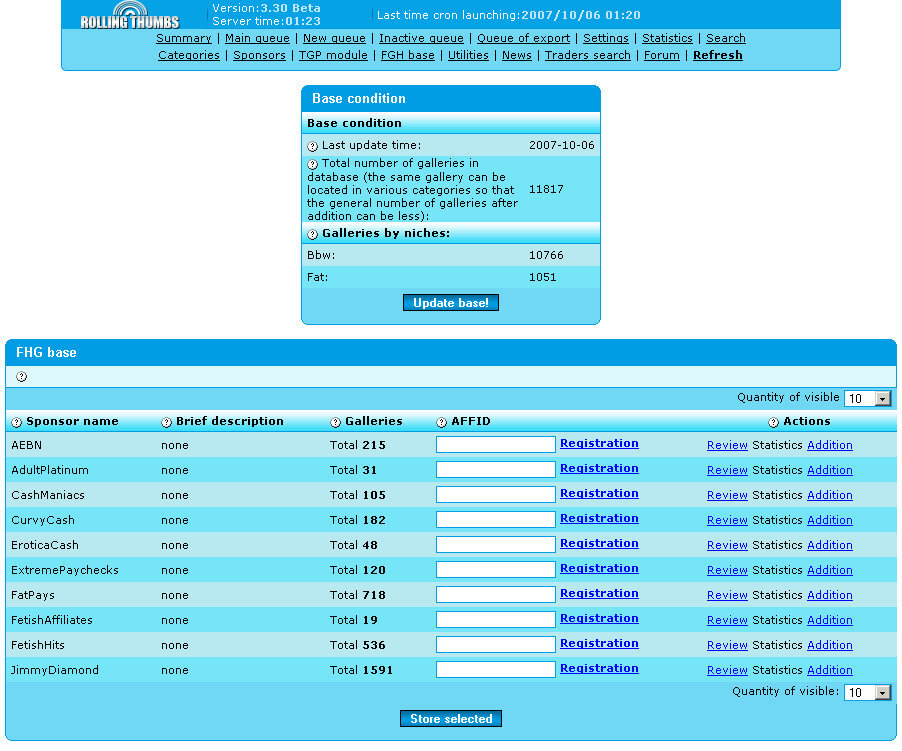
Task: Open FGH base page
Action: pyautogui.click(x=408, y=56)
